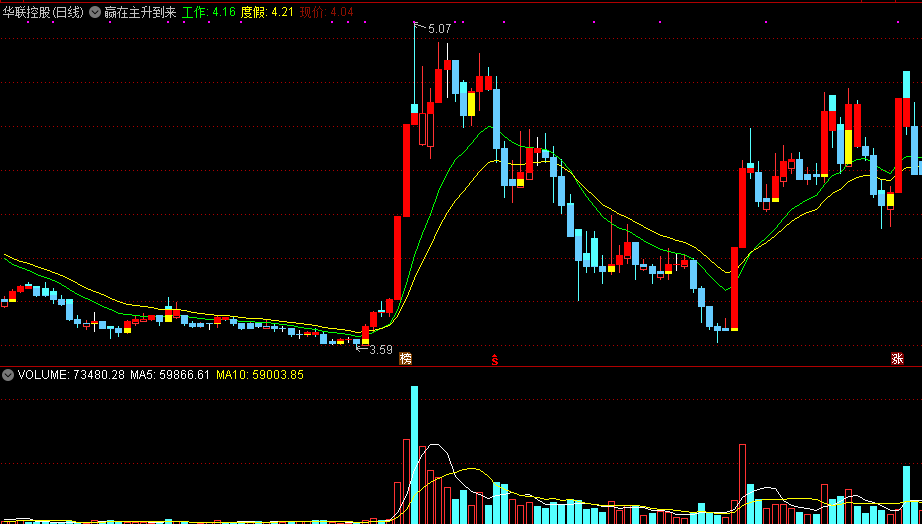Click the 现价: 4.04 value label
Screen dimensions: 922x524
pyautogui.click(x=326, y=12)
